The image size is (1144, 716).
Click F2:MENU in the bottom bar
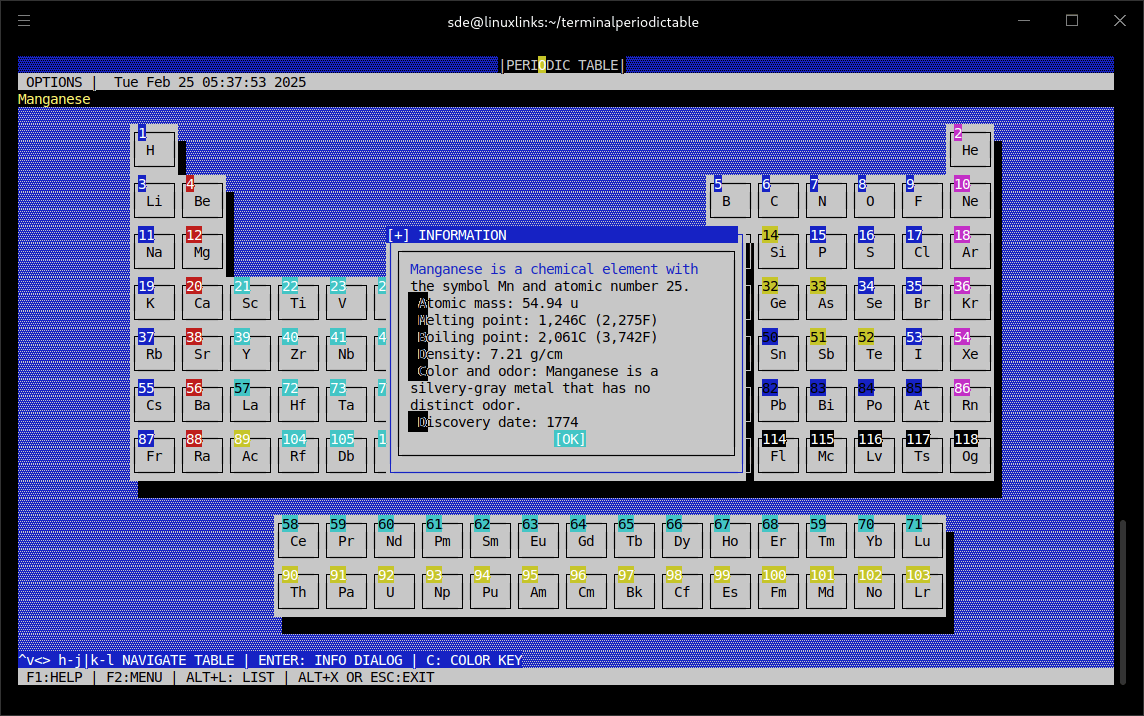[134, 677]
